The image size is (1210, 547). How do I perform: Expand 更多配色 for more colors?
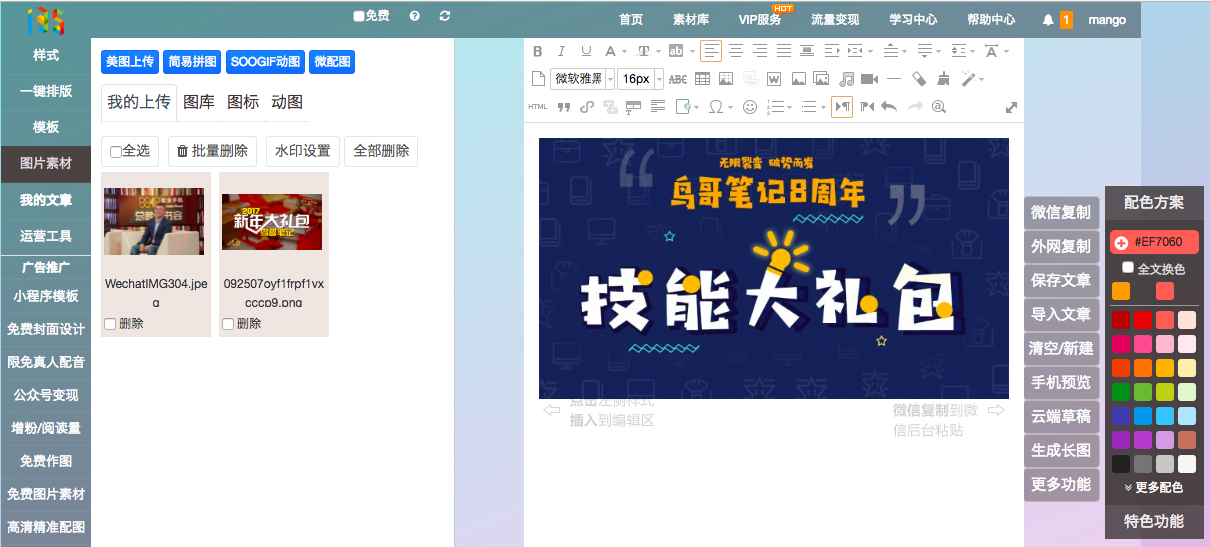1153,487
